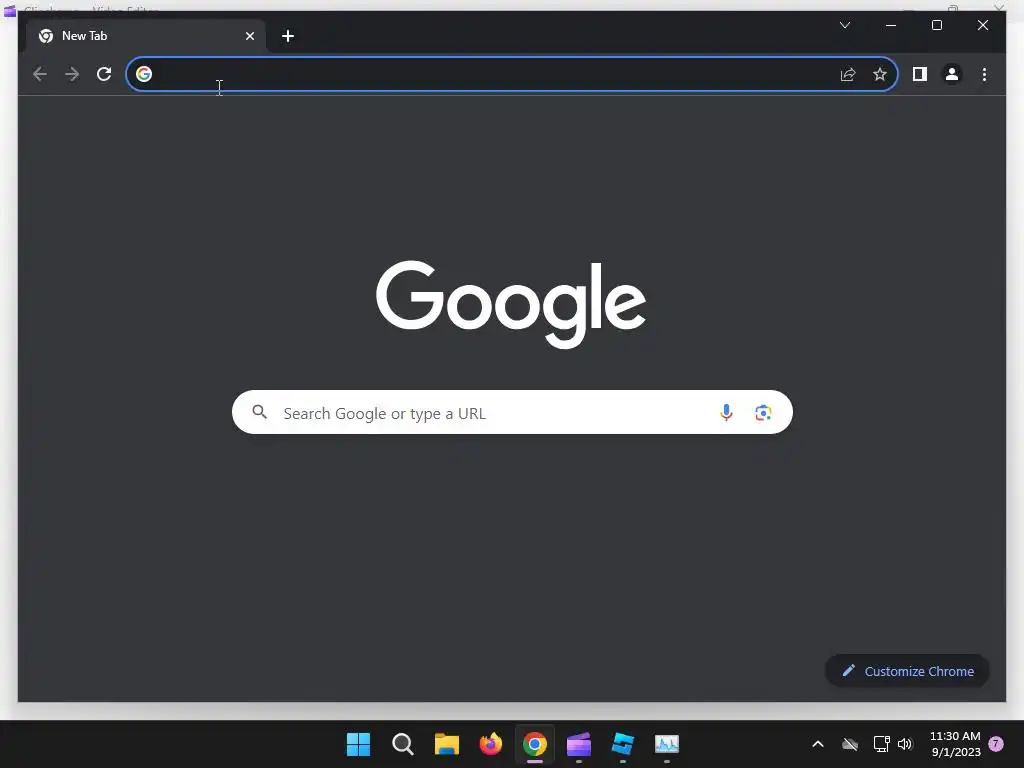This screenshot has height=768, width=1024.
Task: Open the monitor graph app in the taskbar
Action: (667, 744)
